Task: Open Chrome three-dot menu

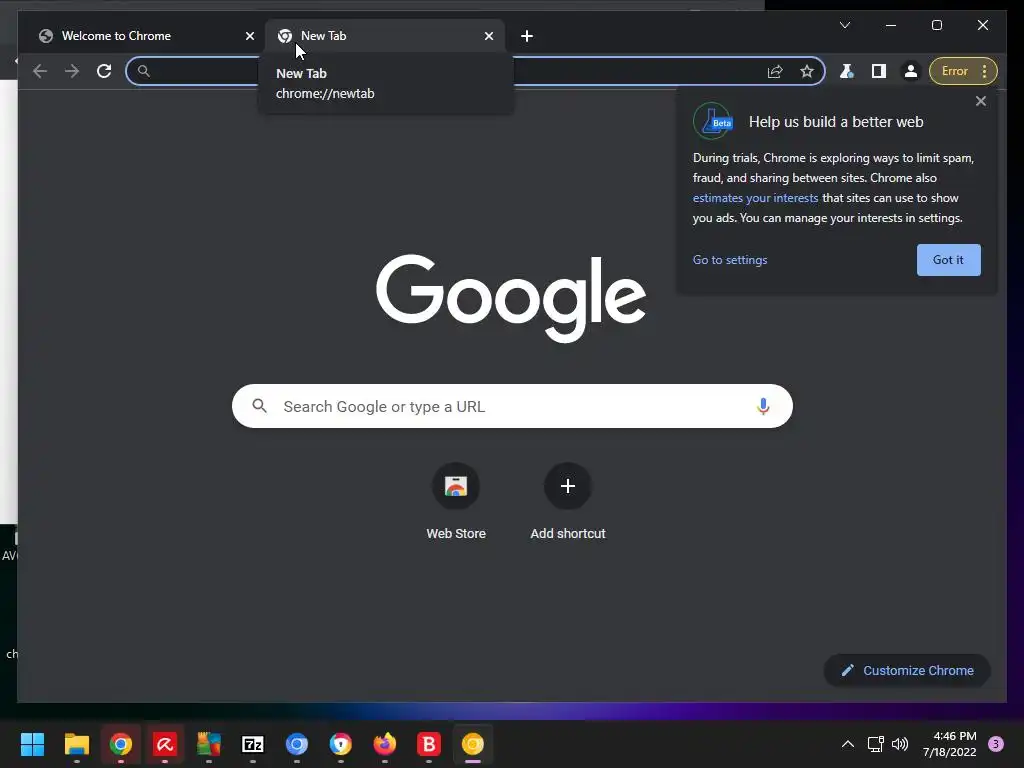Action: coord(985,71)
